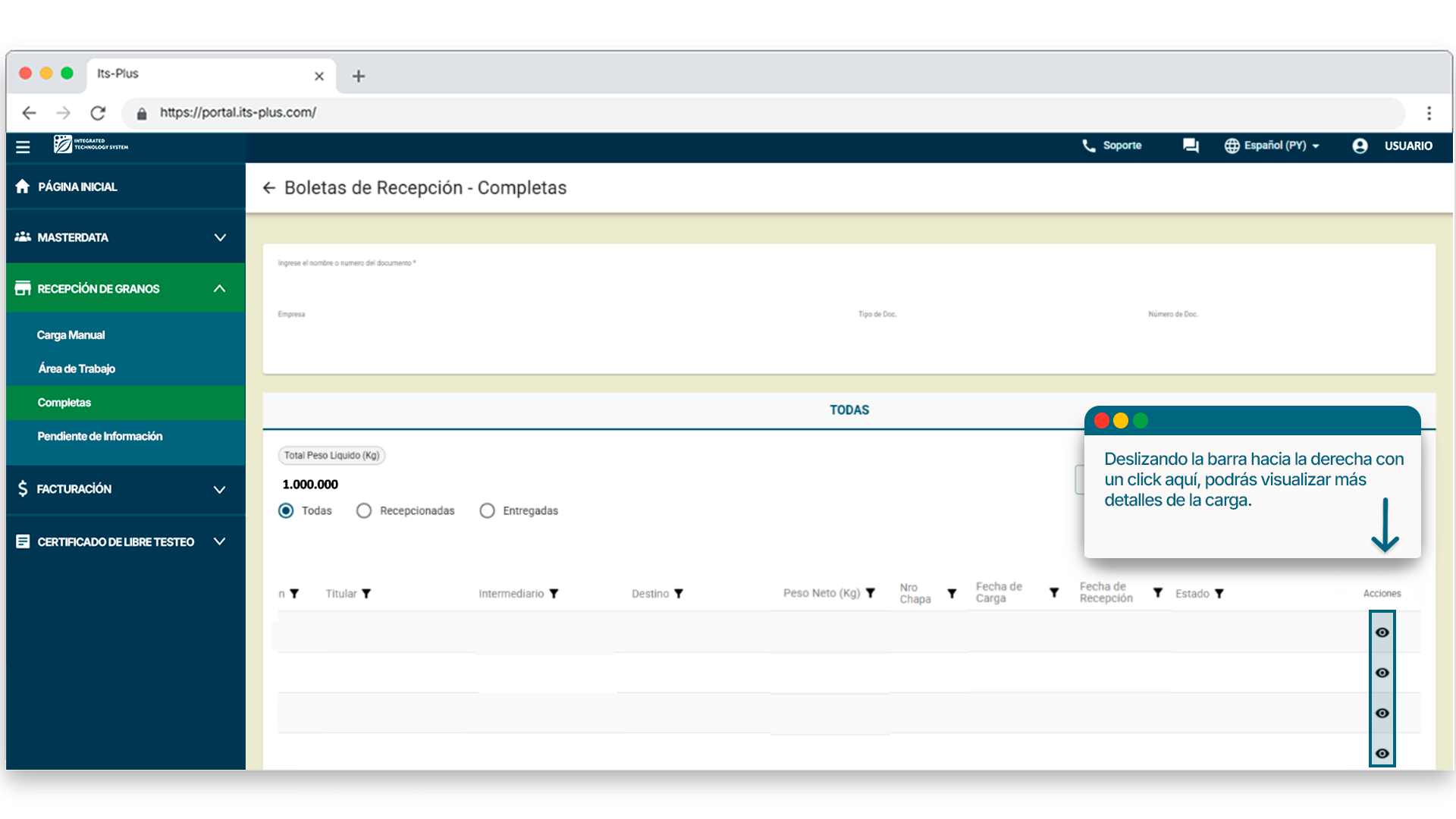Click the Soporte phone icon
The image size is (1456, 819).
(x=1088, y=146)
